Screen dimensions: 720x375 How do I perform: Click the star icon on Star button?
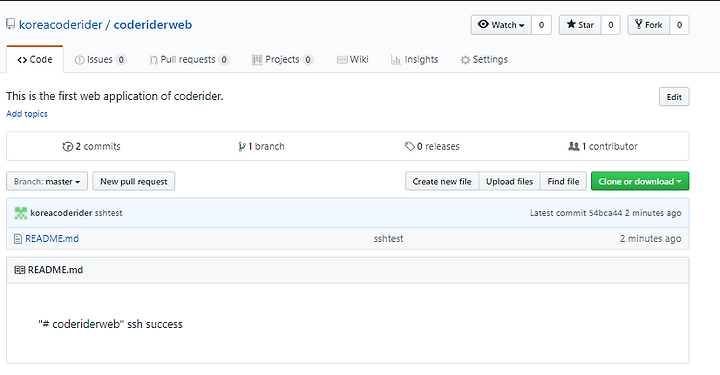(571, 24)
